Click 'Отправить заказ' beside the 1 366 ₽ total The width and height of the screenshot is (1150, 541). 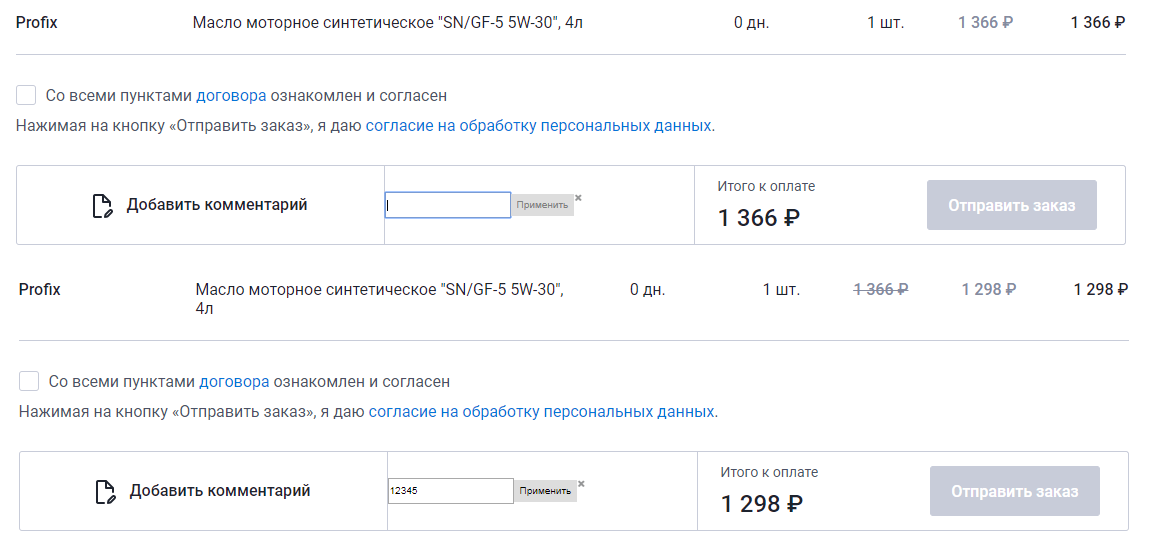(x=1011, y=205)
